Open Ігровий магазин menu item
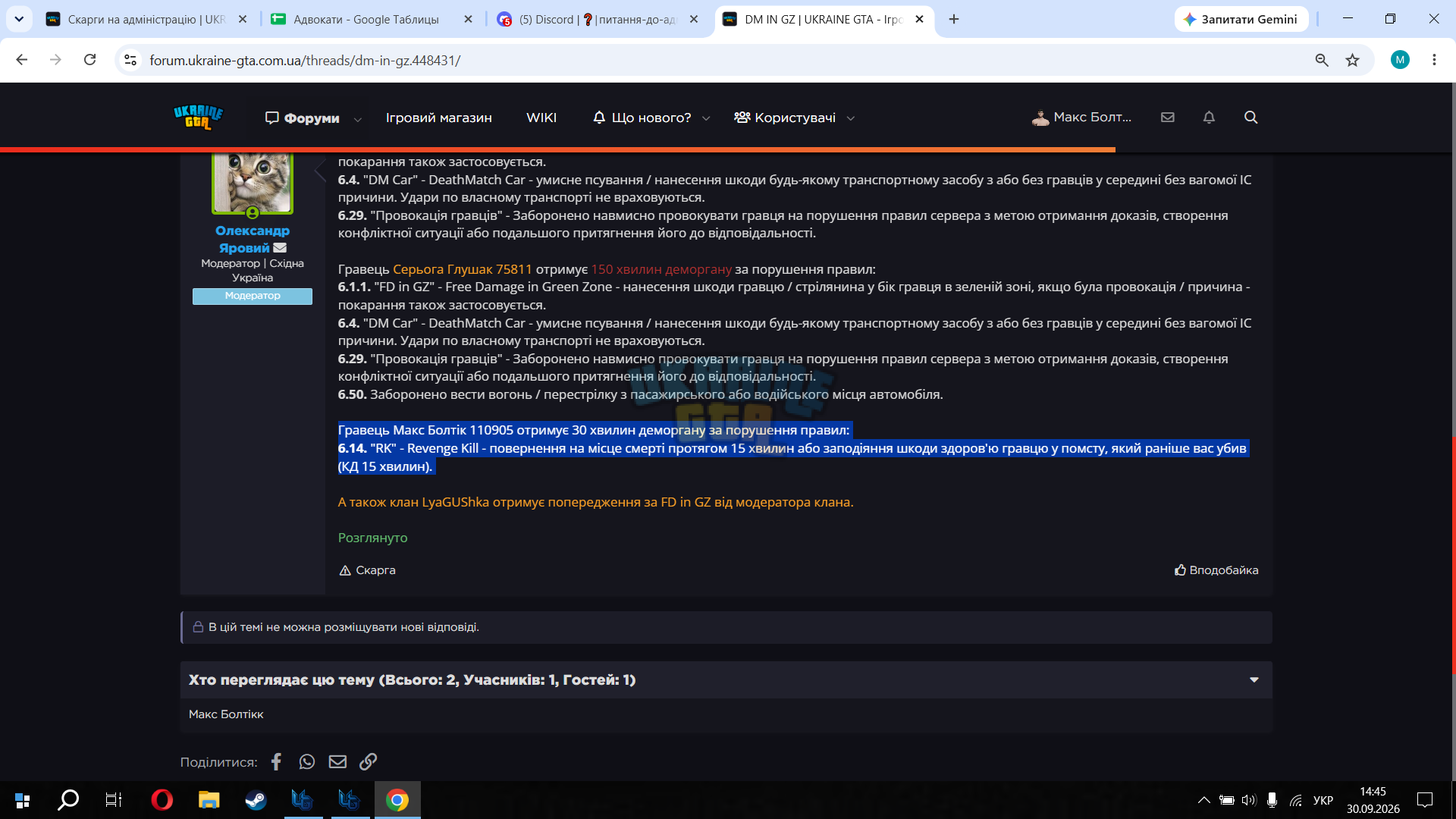This screenshot has height=819, width=1456. [438, 118]
